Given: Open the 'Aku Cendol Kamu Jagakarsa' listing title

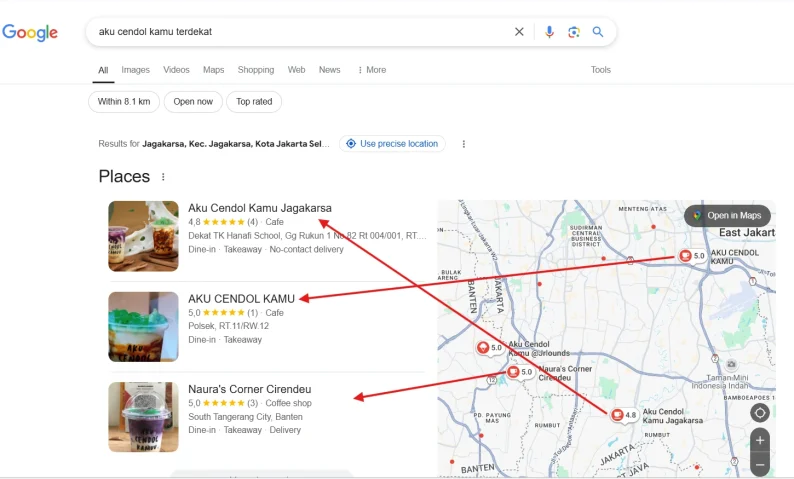Looking at the screenshot, I should [260, 208].
